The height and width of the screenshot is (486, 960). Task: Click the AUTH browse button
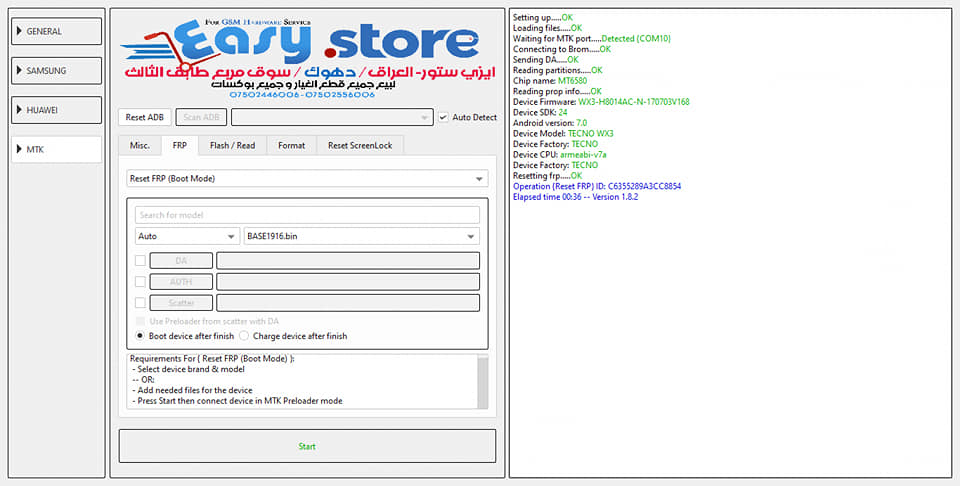[x=181, y=282]
